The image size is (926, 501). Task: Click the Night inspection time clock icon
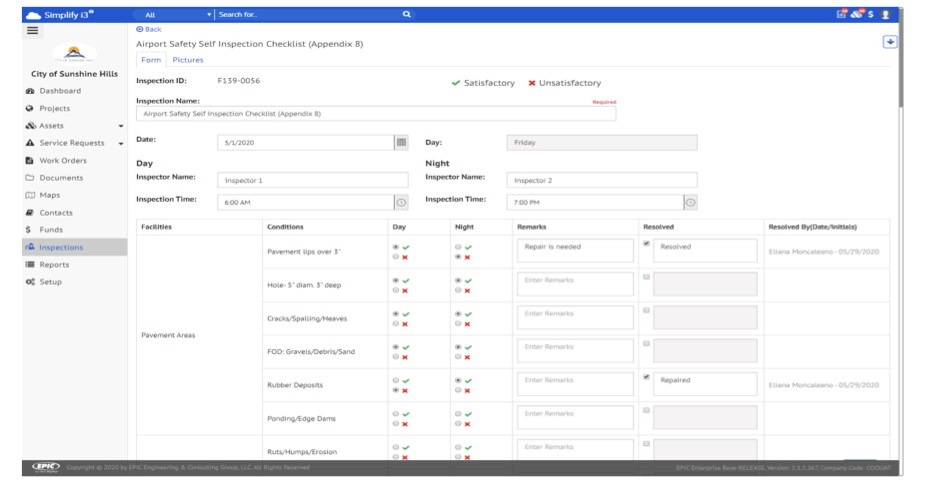(690, 202)
